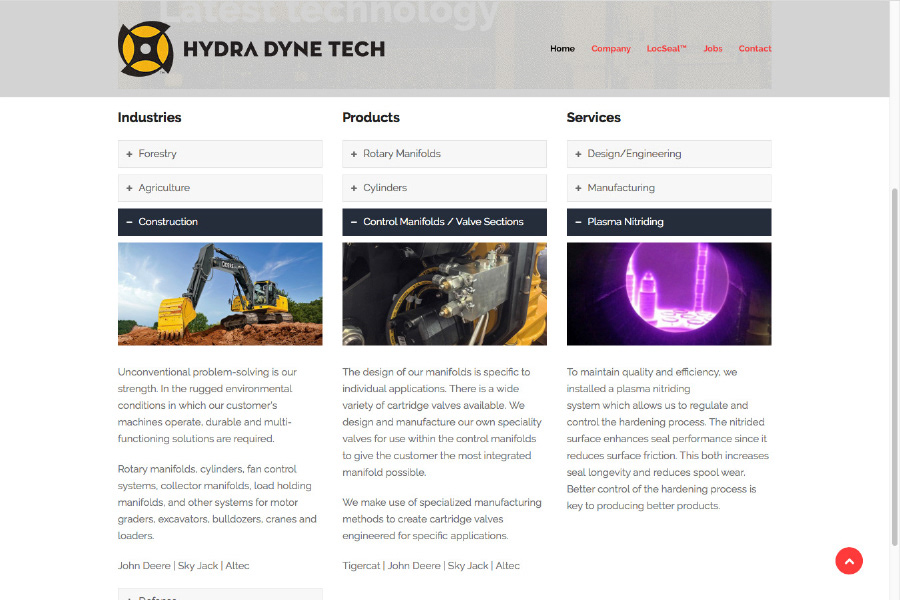Click the Products heading
This screenshot has height=600, width=900.
click(371, 117)
